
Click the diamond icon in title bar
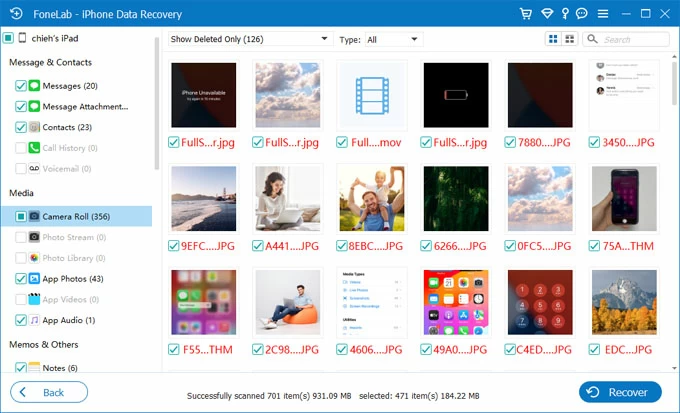(546, 13)
